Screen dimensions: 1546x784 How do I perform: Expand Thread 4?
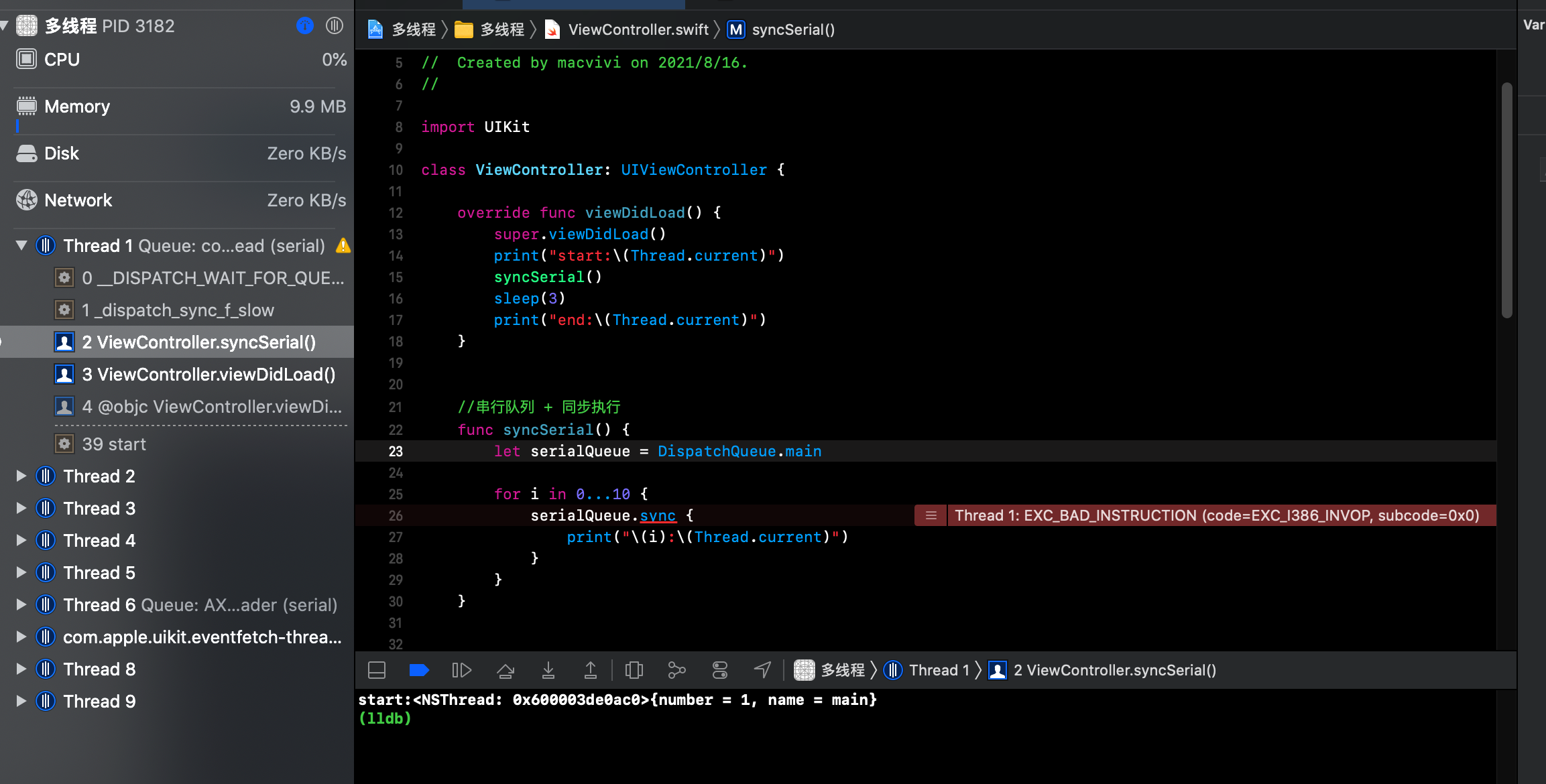(x=21, y=541)
